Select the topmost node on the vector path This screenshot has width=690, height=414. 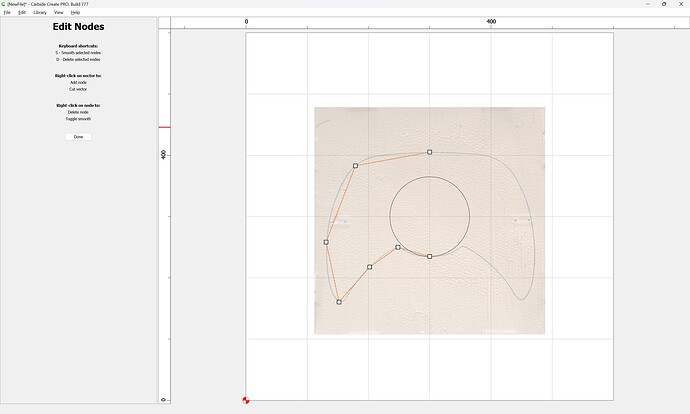tap(430, 152)
